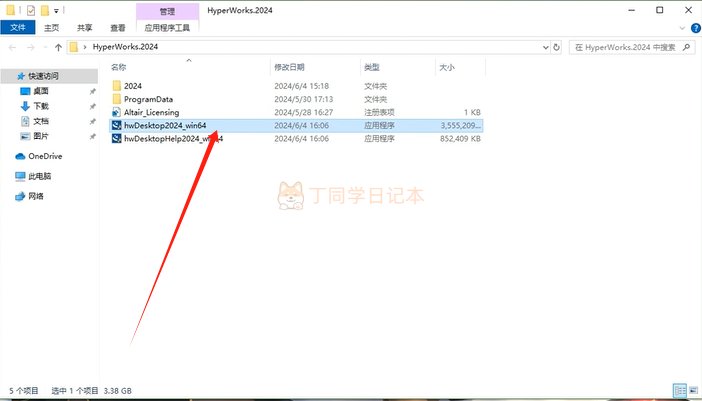
Task: Click the 2024/5/30 17:13 date cell
Action: pos(304,99)
